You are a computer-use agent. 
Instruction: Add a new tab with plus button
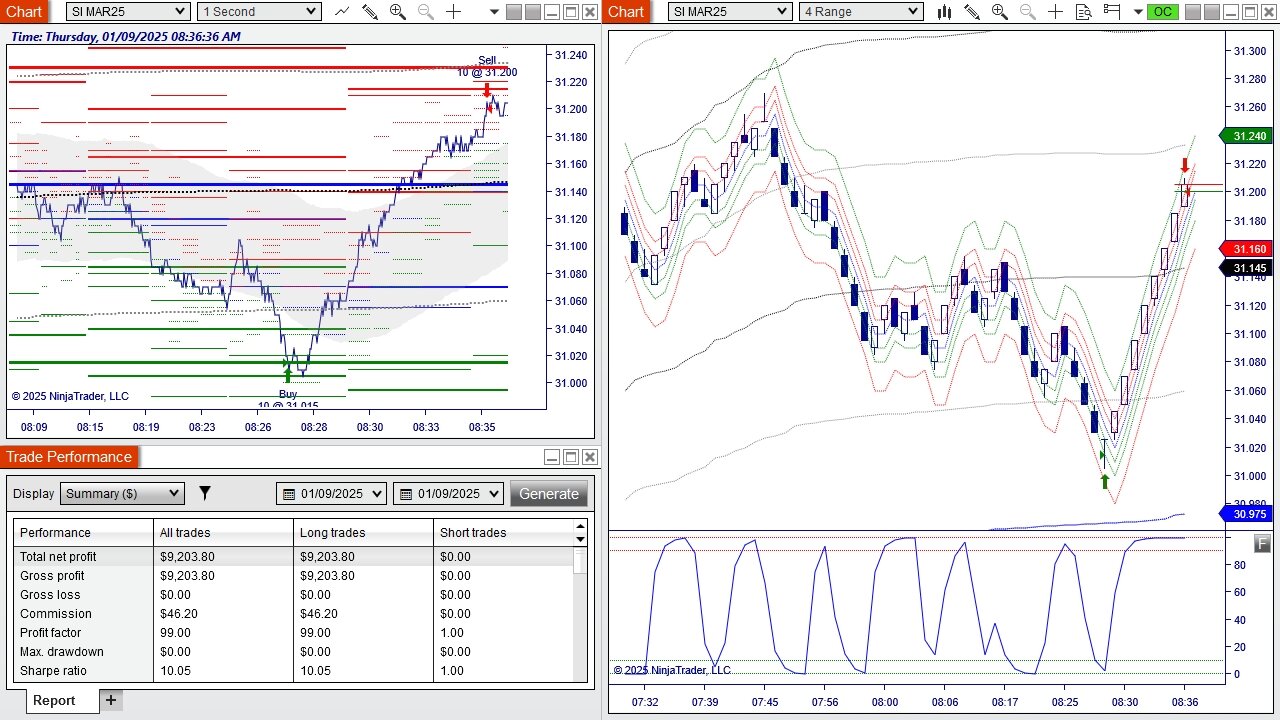point(111,700)
